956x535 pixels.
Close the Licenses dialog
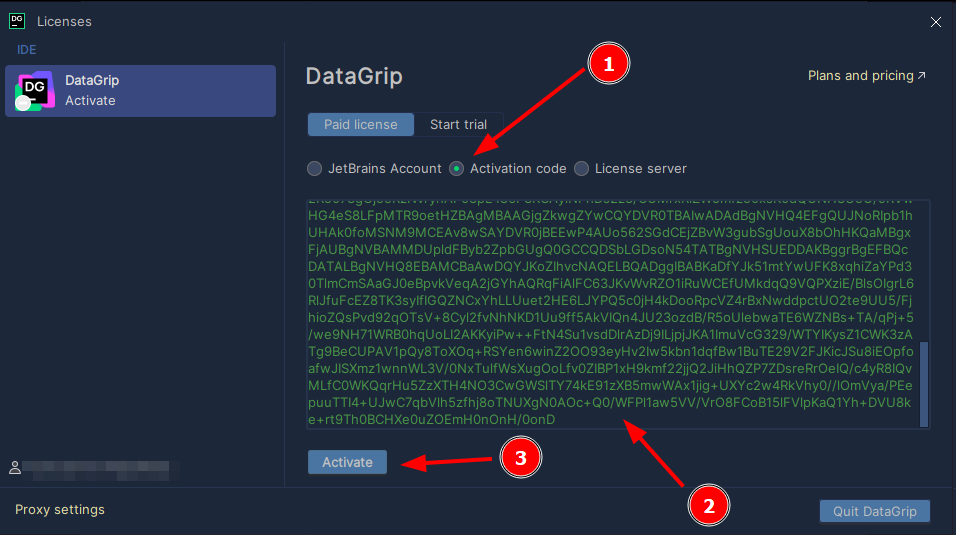click(x=936, y=22)
